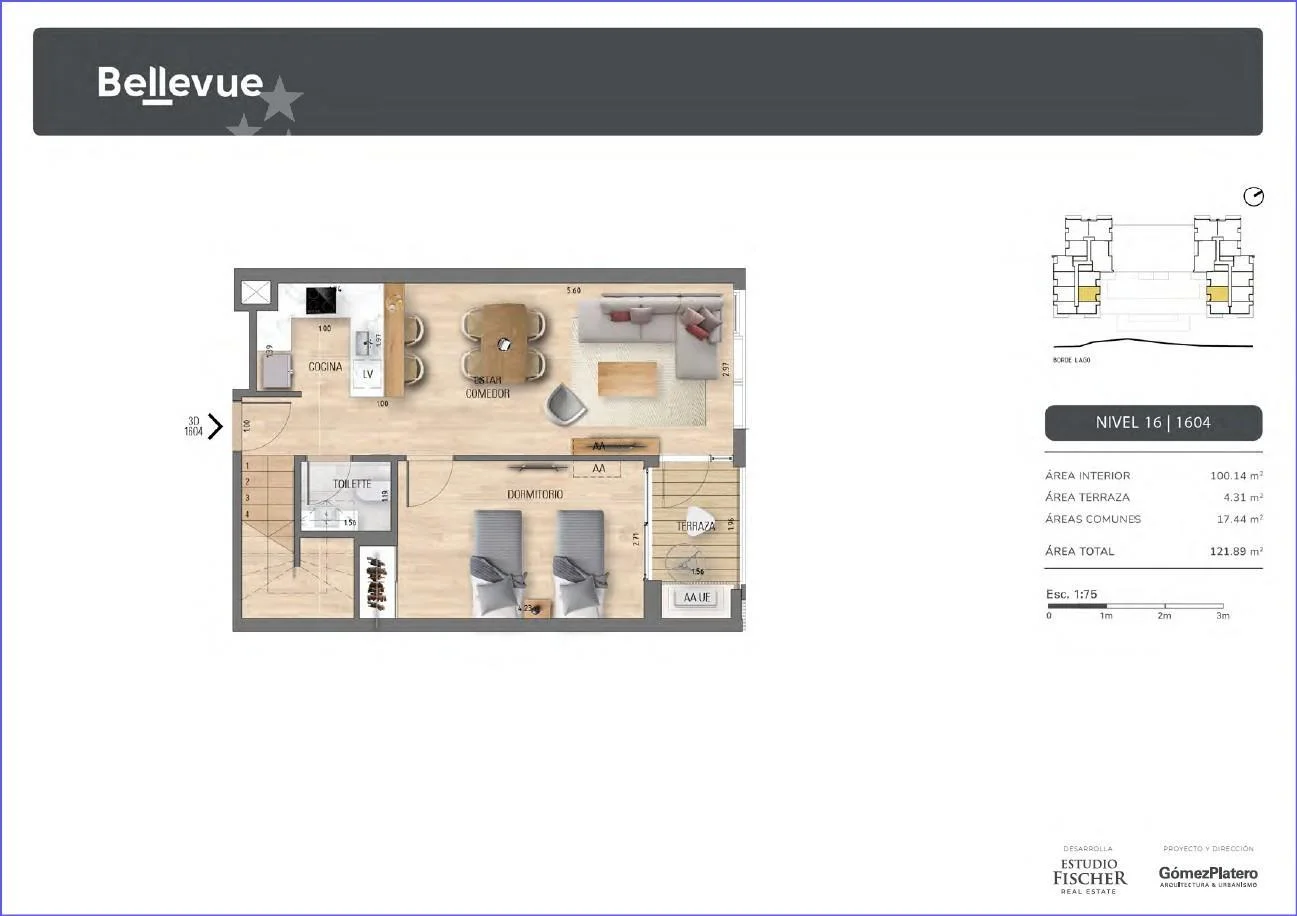Click the Esc. 1:75 scale bar
The width and height of the screenshot is (1297, 916).
[x=1135, y=605]
